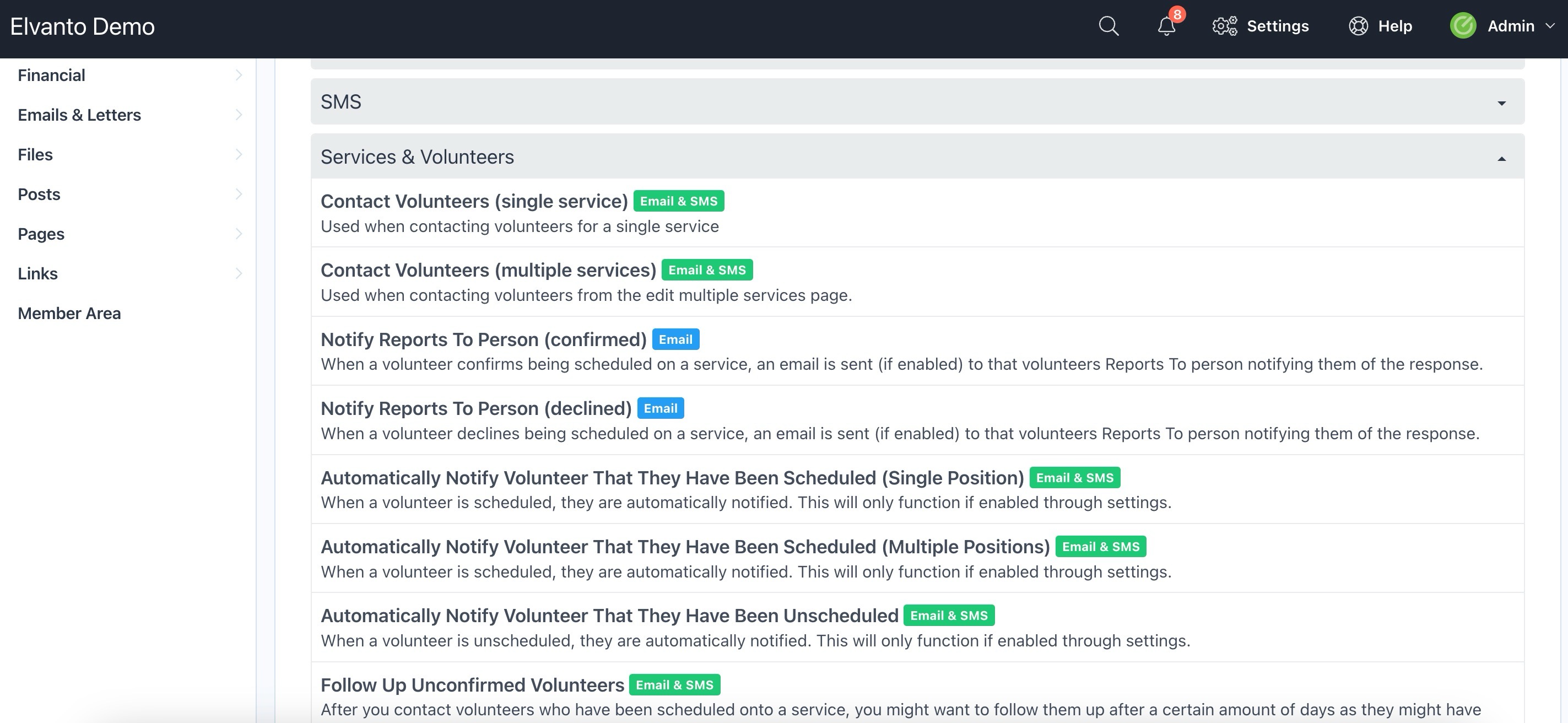This screenshot has width=1568, height=723.
Task: Click the SMS section heading
Action: click(341, 101)
